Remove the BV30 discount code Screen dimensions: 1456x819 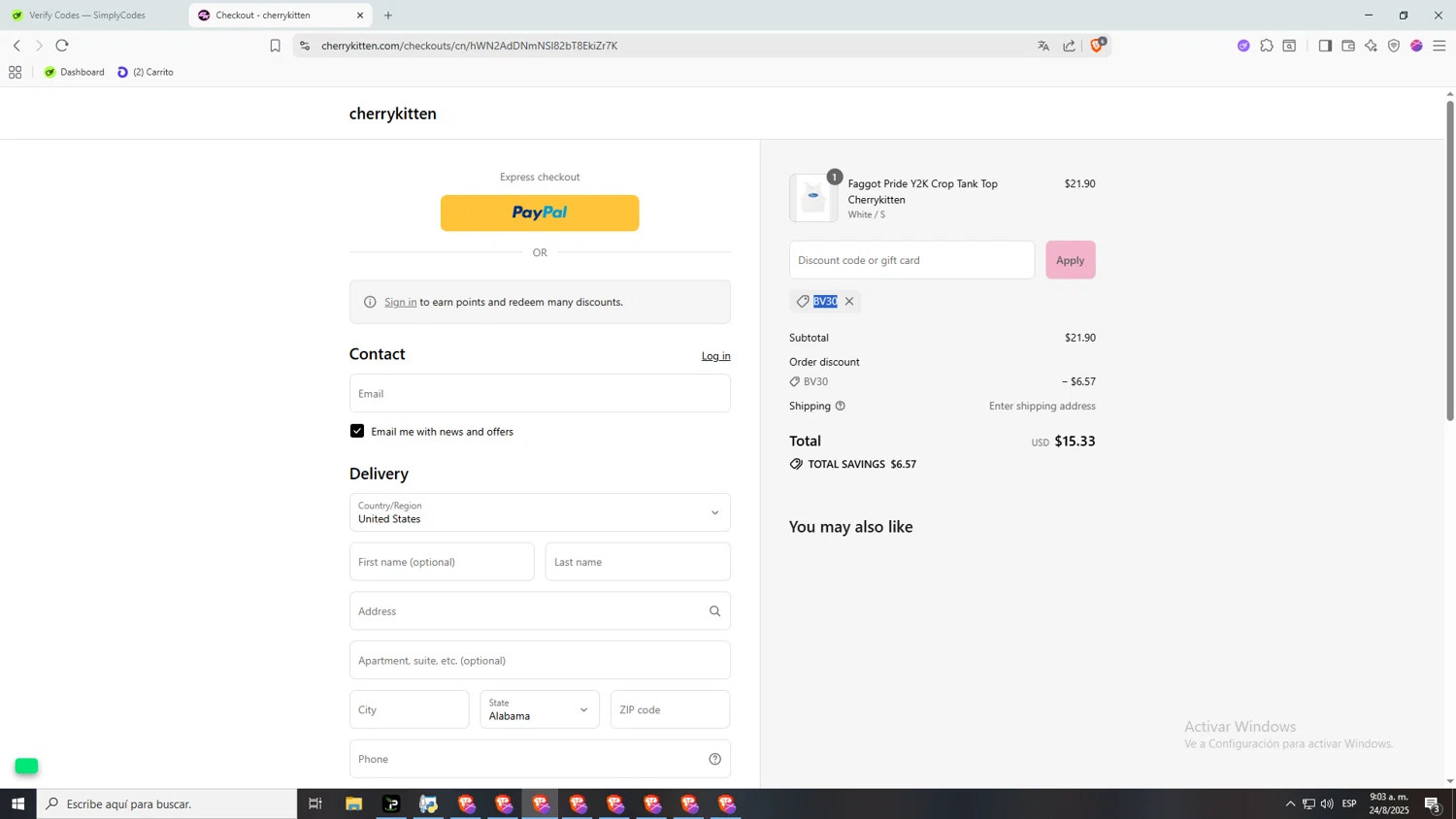click(x=849, y=302)
